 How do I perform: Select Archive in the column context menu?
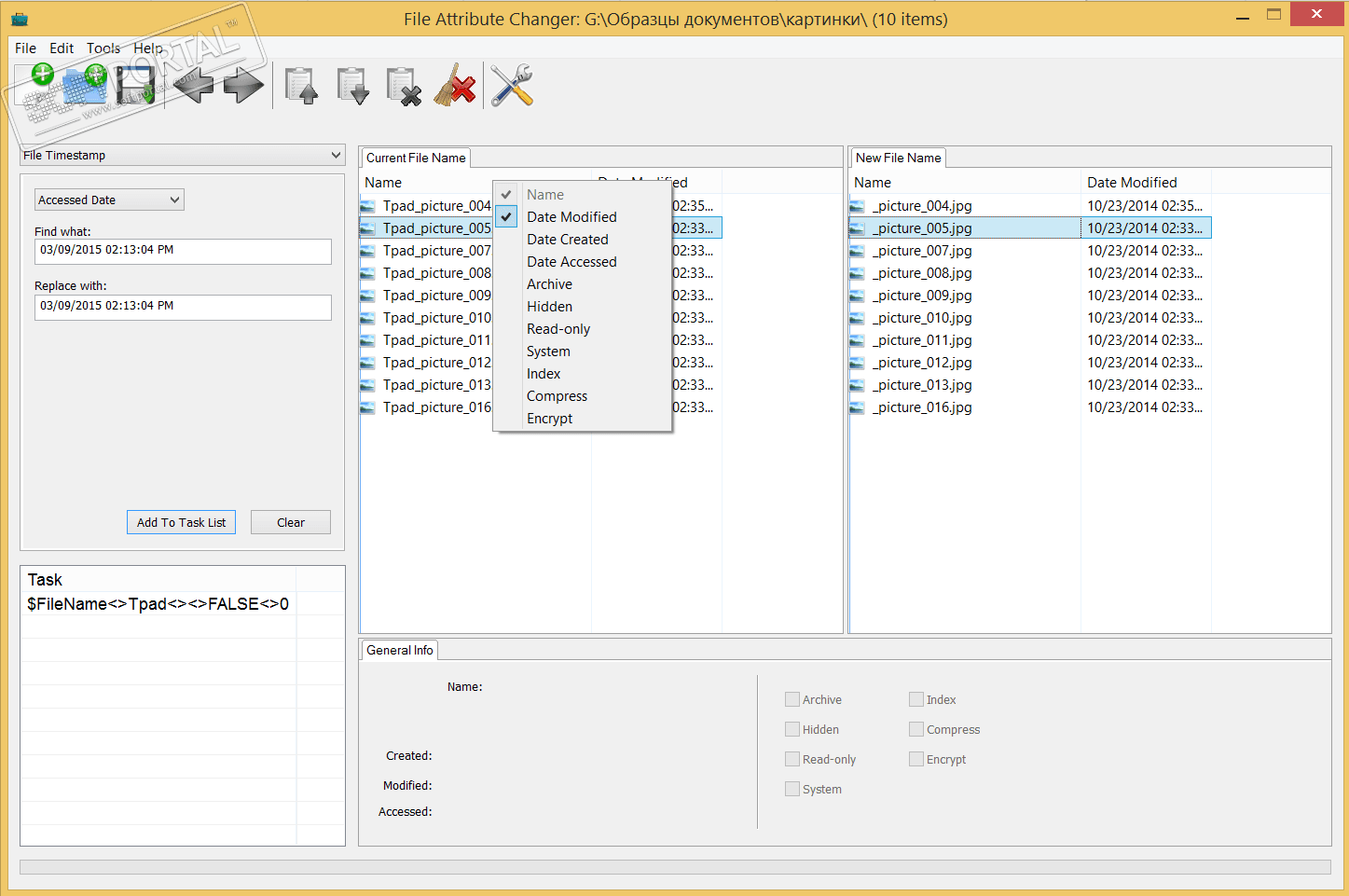[x=583, y=284]
